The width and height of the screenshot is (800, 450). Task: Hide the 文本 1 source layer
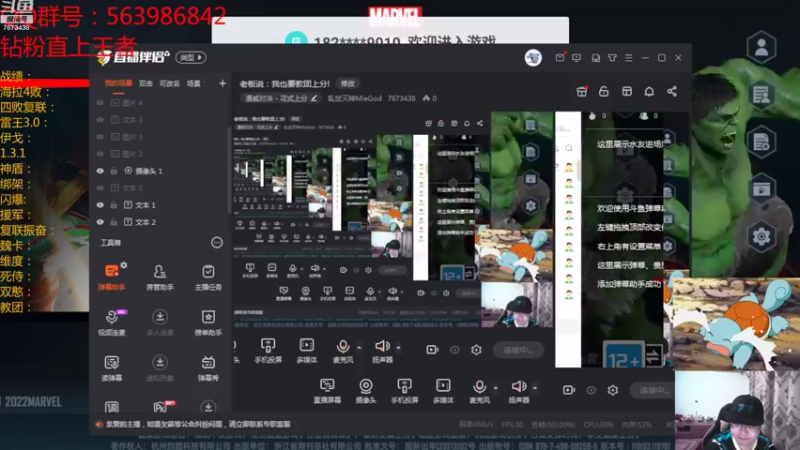pyautogui.click(x=100, y=205)
